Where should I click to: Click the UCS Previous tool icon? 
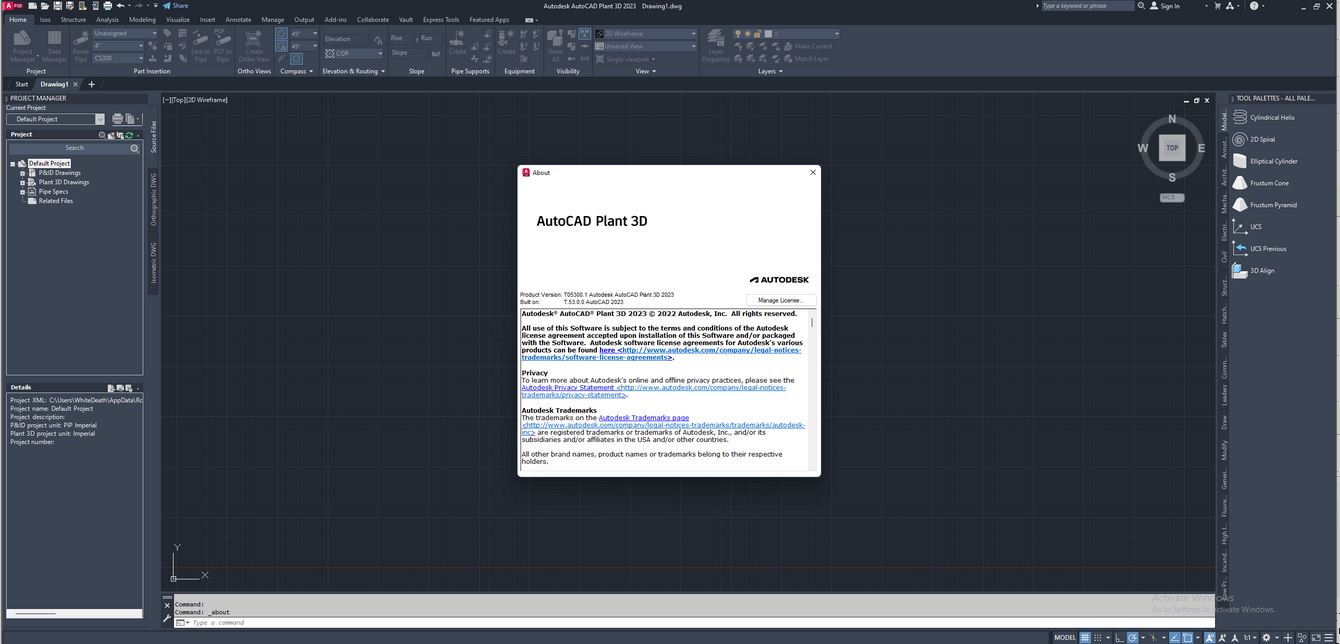click(1240, 249)
